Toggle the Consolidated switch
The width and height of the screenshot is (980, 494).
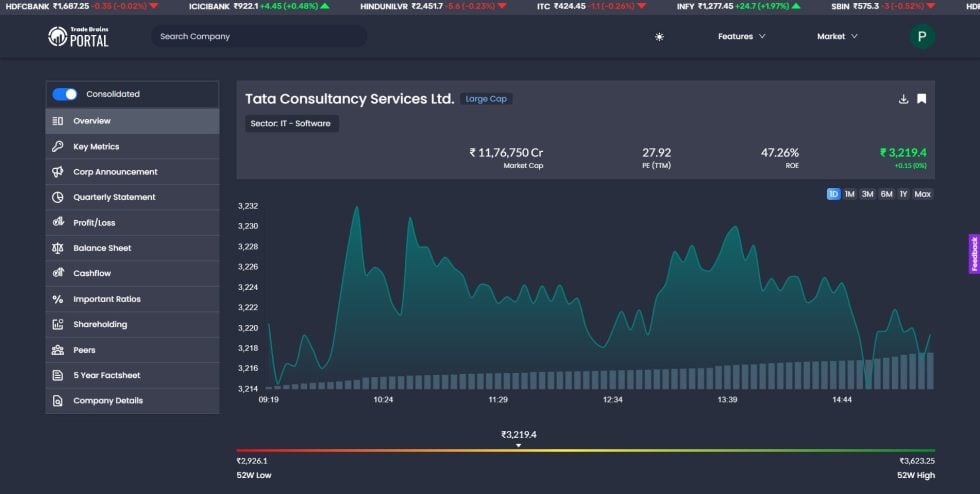pyautogui.click(x=64, y=94)
